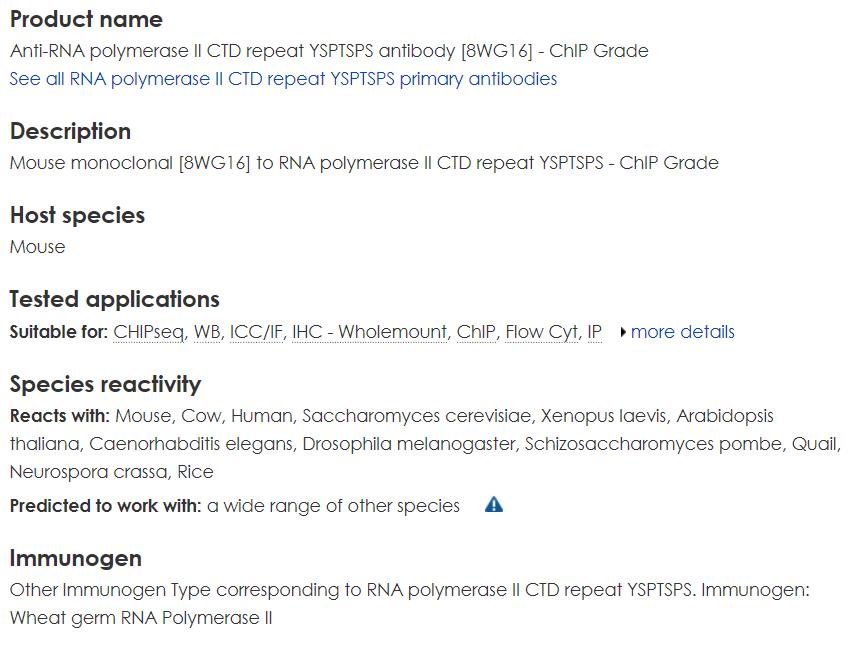The image size is (856, 650).
Task: Open See all RNA polymerase II antibodies link
Action: point(283,79)
